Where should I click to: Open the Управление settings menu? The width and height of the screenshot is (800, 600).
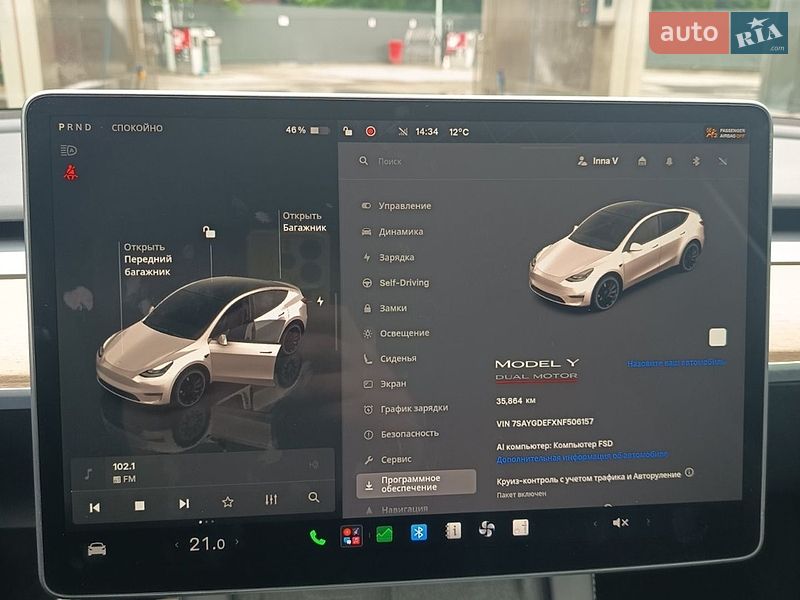(396, 206)
